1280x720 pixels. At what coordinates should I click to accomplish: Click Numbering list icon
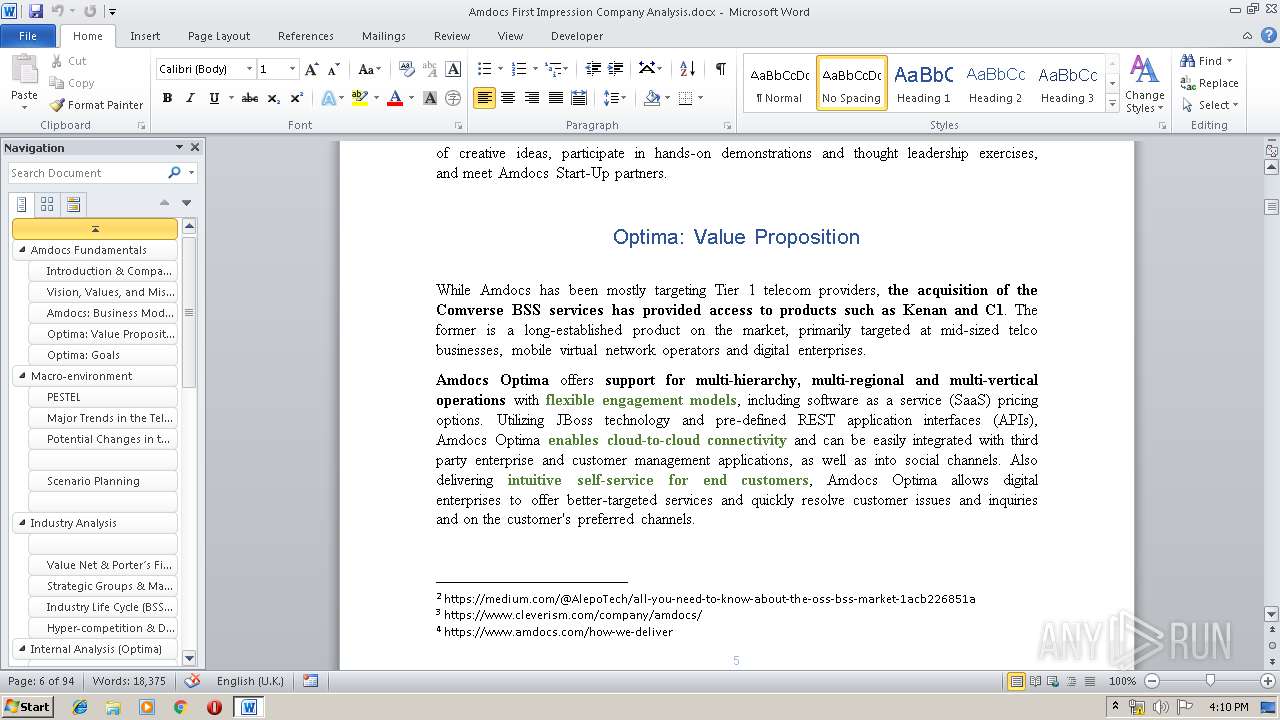click(x=518, y=69)
